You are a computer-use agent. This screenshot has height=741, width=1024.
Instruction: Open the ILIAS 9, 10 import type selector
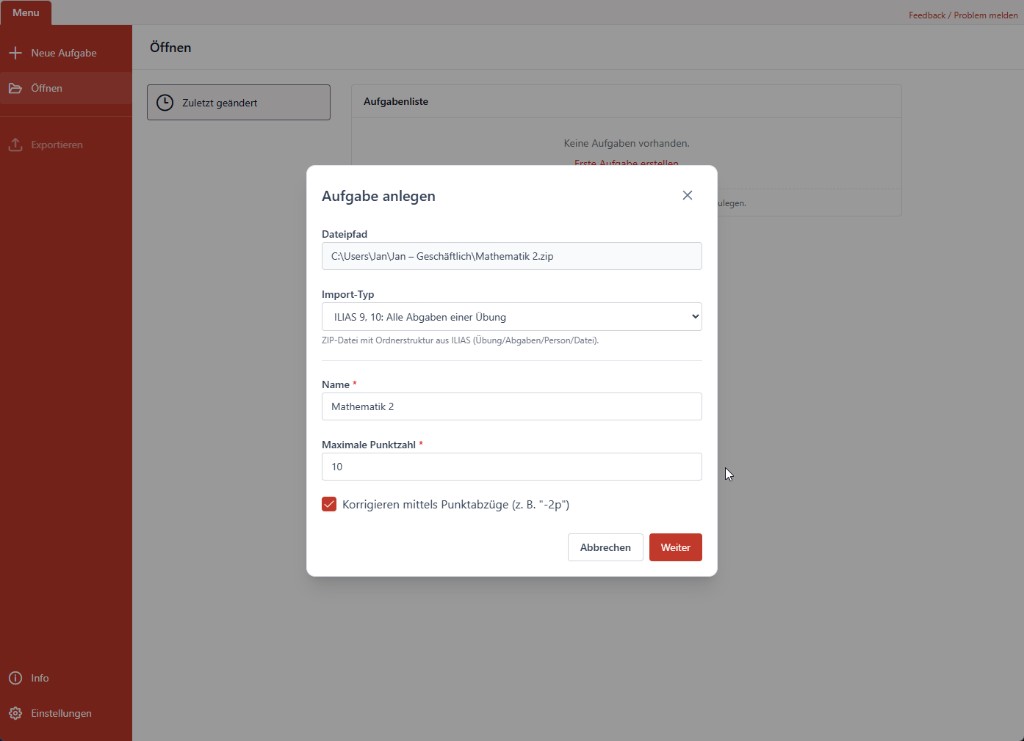[511, 317]
